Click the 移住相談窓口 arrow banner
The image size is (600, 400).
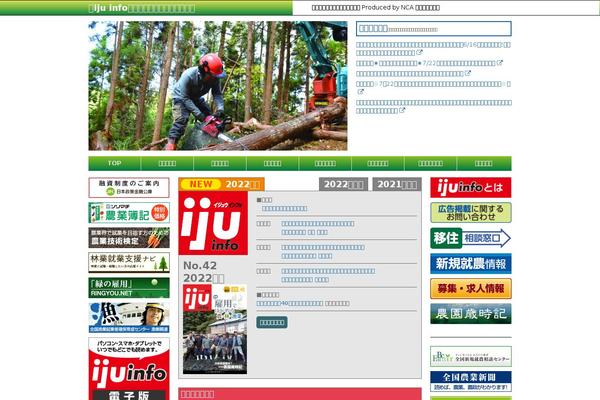click(x=471, y=238)
